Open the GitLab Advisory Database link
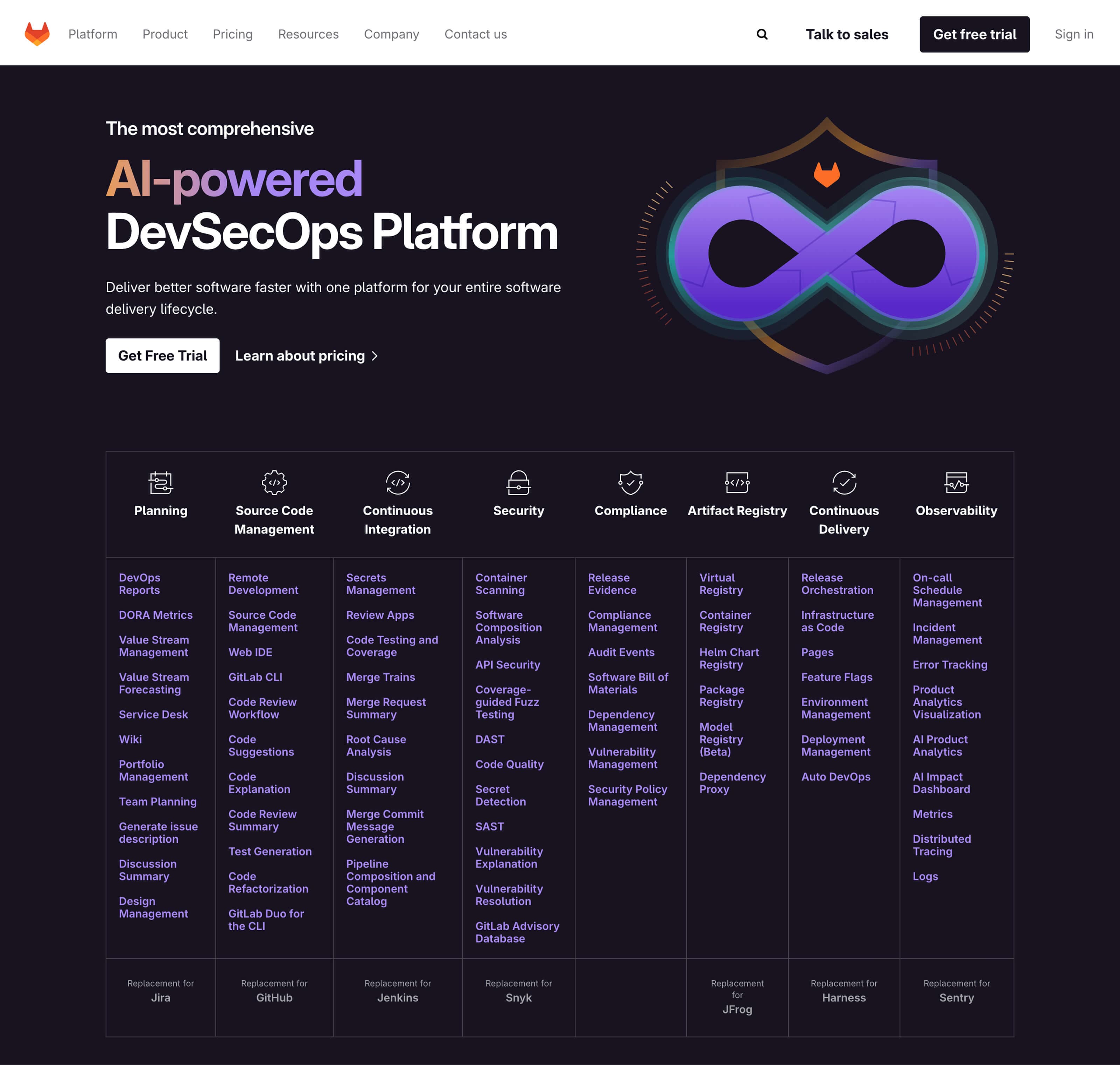This screenshot has height=1065, width=1120. [517, 932]
